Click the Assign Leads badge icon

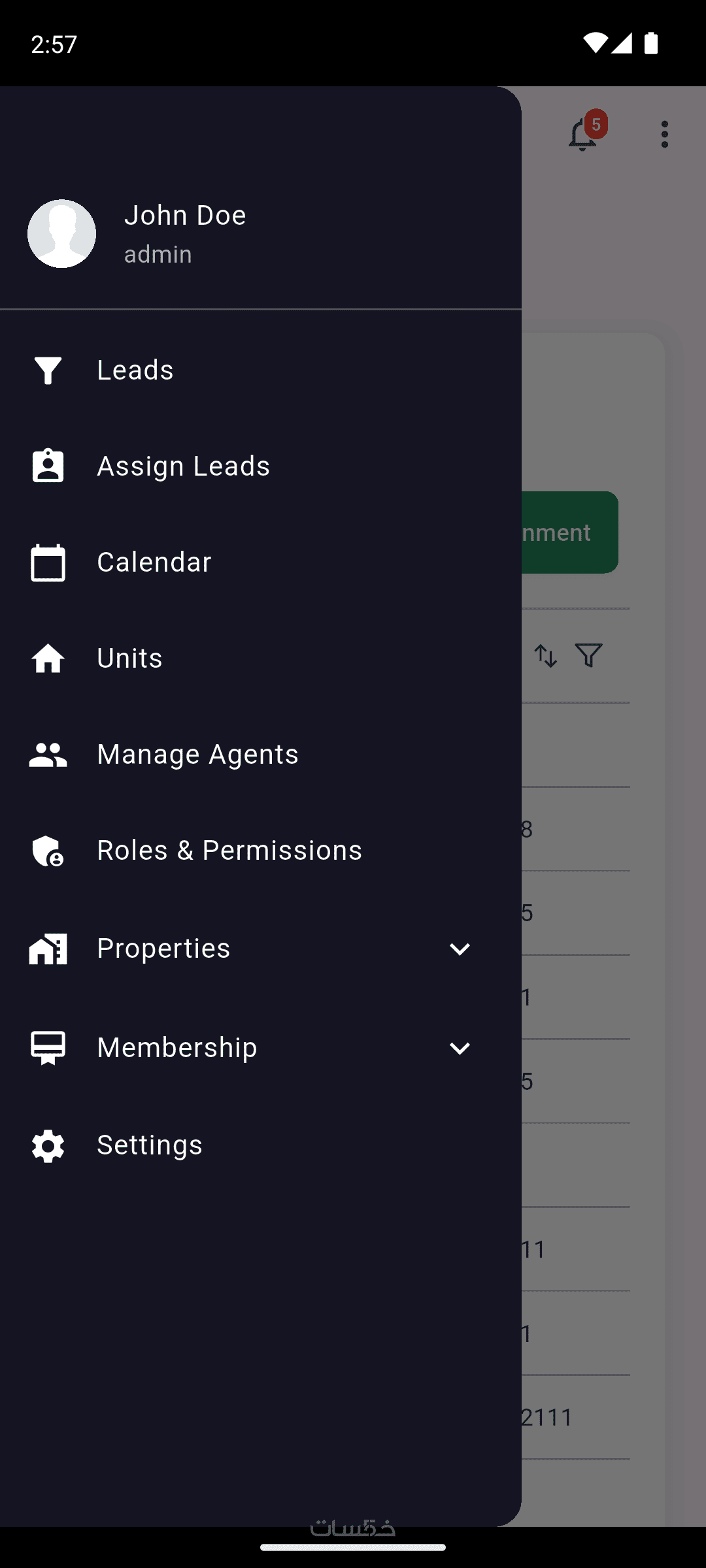pyautogui.click(x=48, y=466)
